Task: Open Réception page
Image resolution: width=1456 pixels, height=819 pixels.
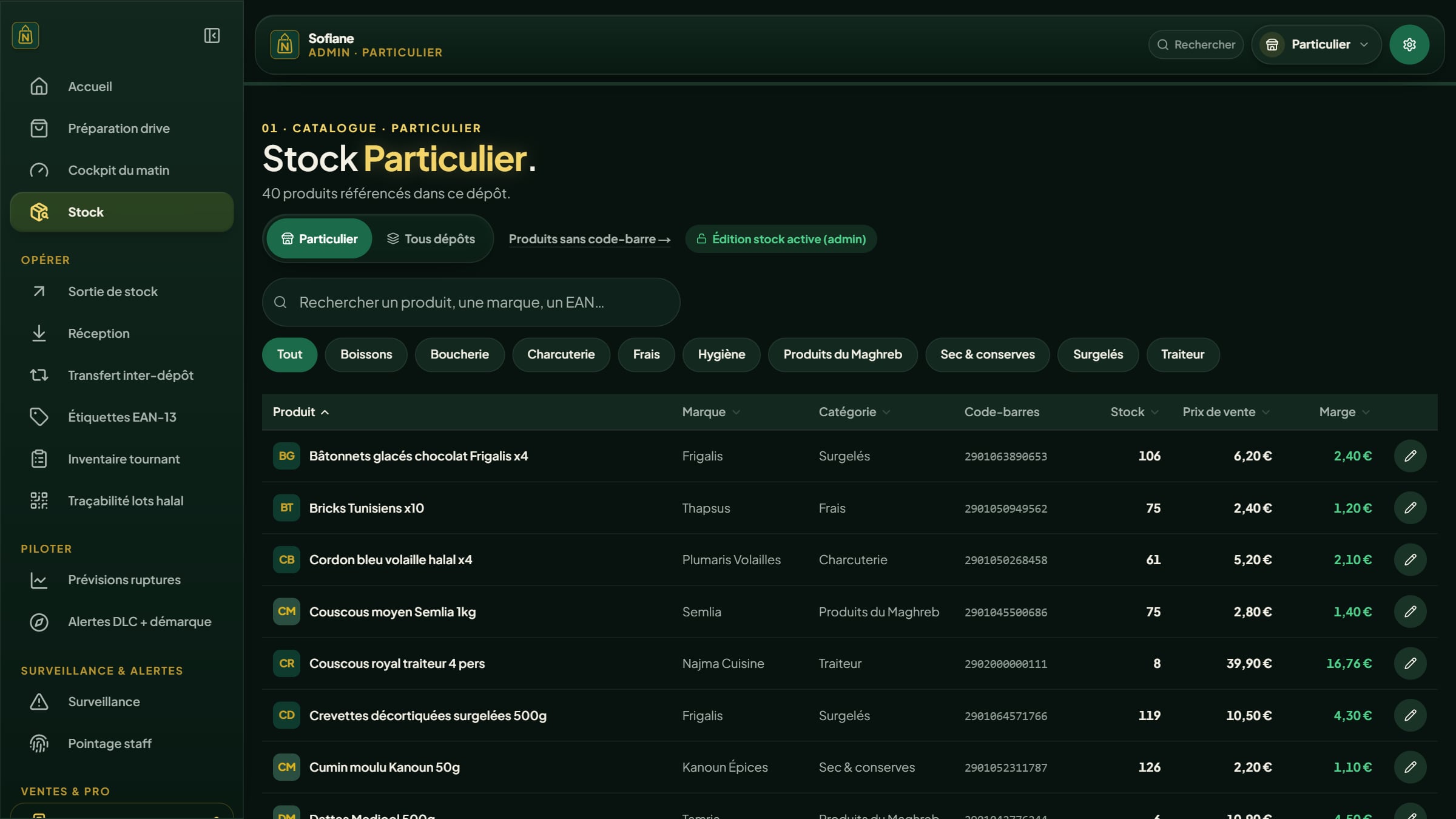Action: [121, 334]
